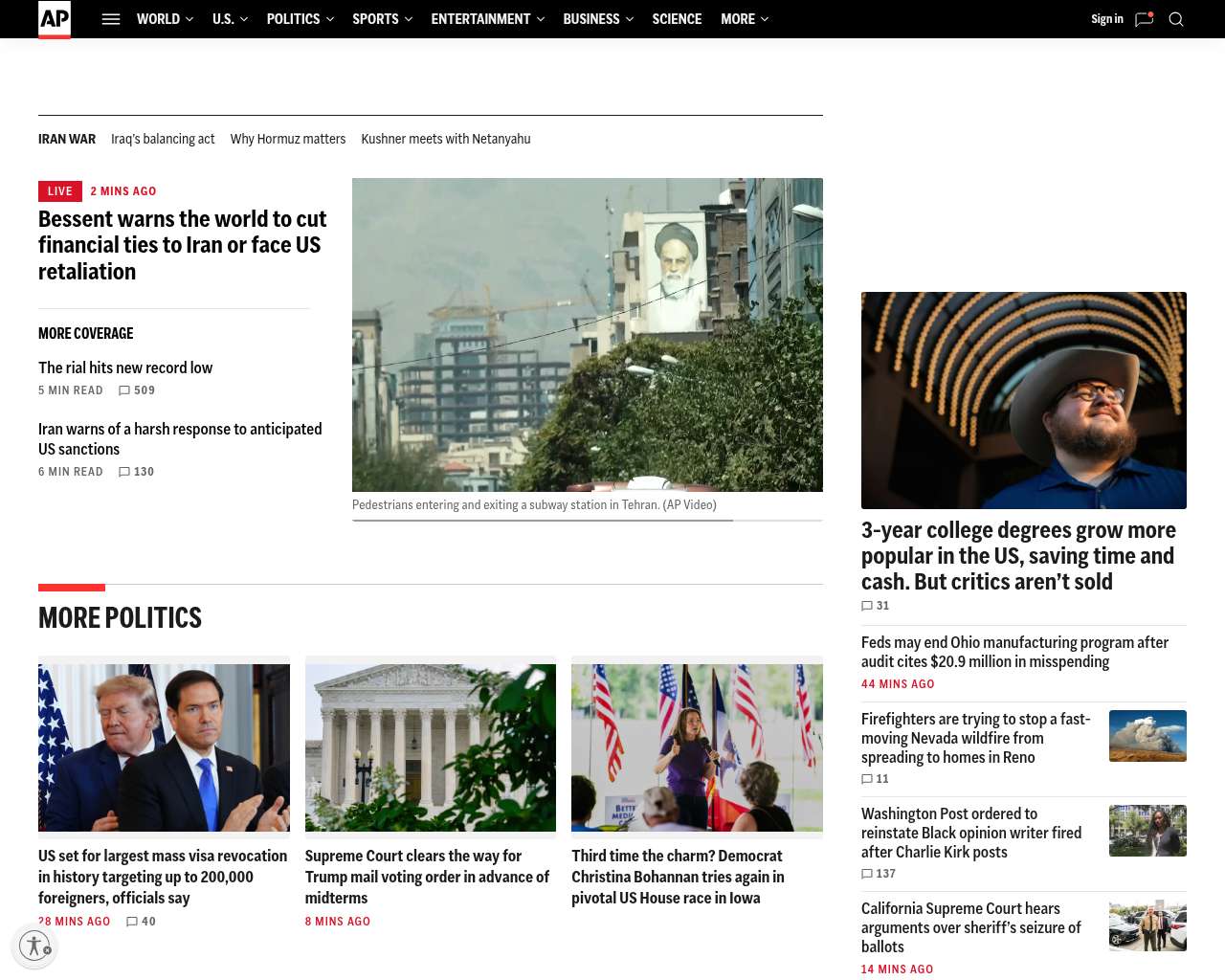Open the IRAN WAR topic link
The image size is (1225, 980).
pyautogui.click(x=67, y=139)
